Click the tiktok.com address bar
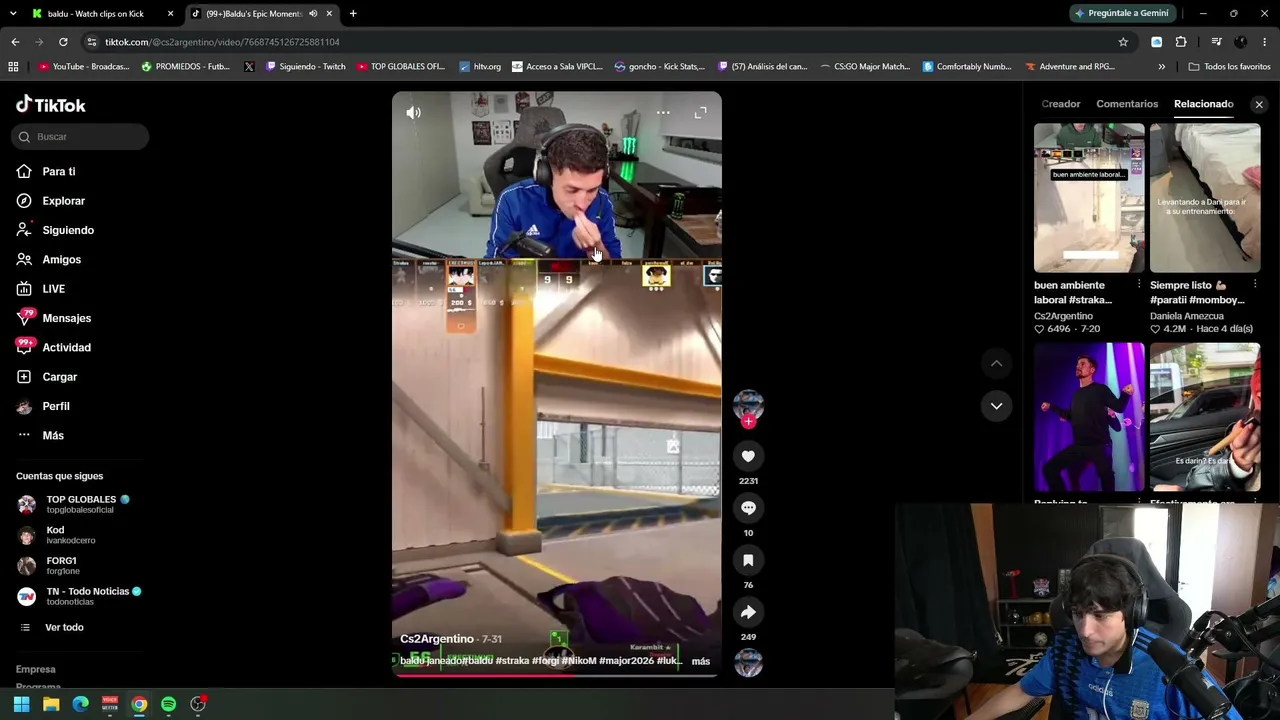This screenshot has height=720, width=1280. pyautogui.click(x=600, y=42)
